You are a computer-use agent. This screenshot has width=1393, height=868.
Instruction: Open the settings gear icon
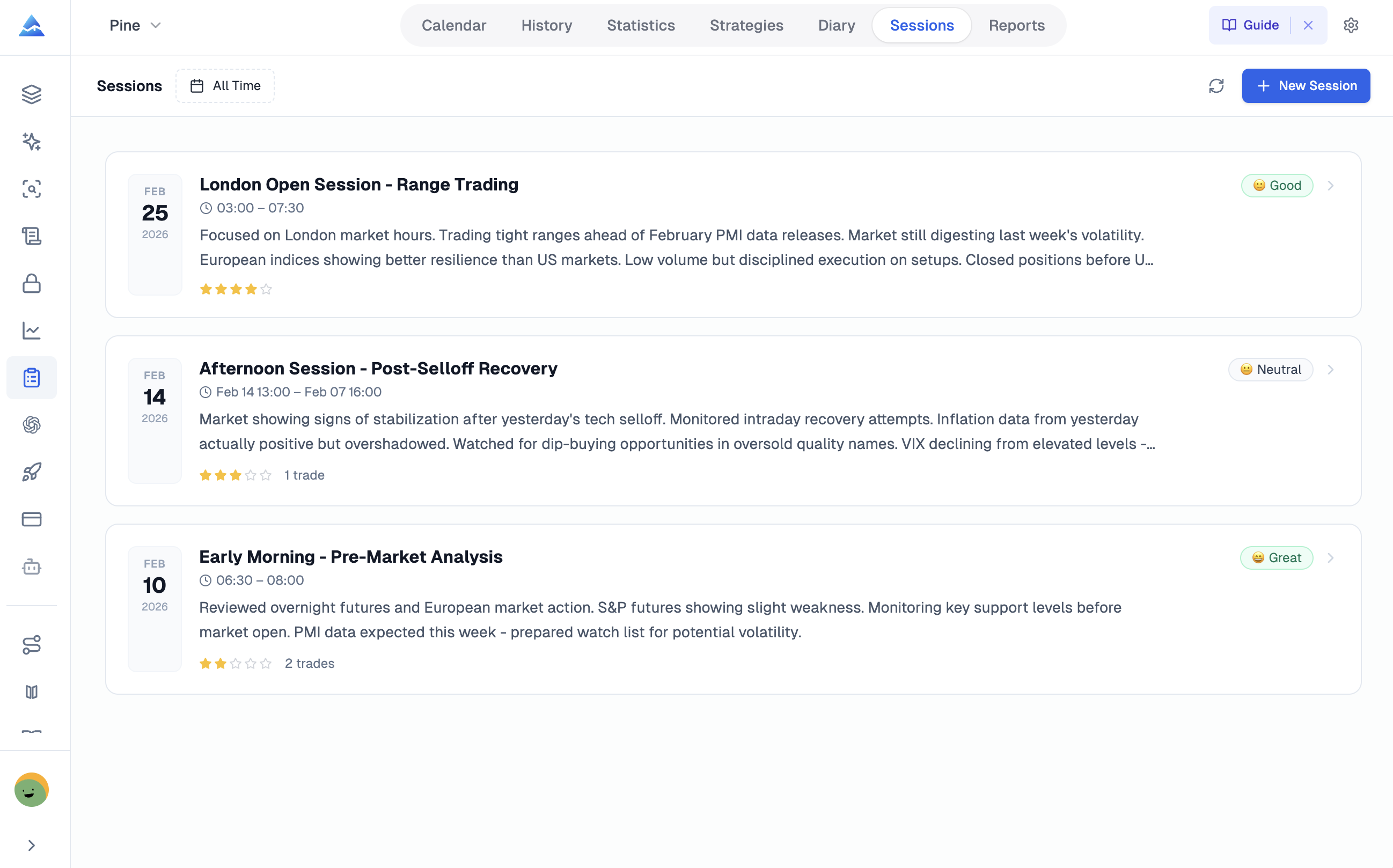tap(1351, 25)
